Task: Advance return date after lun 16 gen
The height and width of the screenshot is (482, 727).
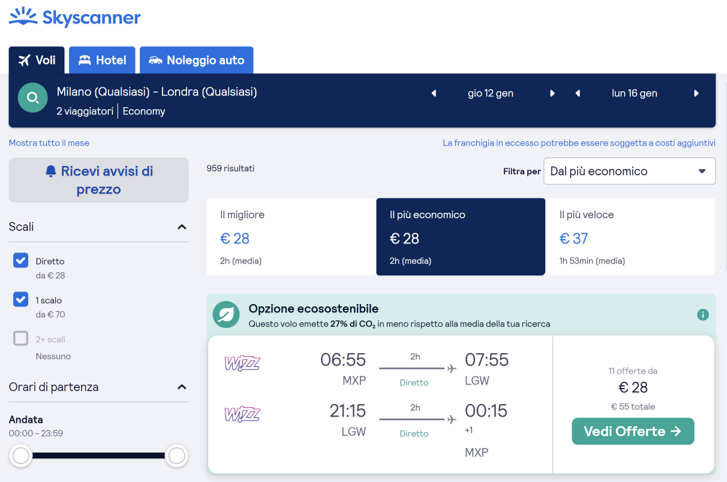Action: 696,93
